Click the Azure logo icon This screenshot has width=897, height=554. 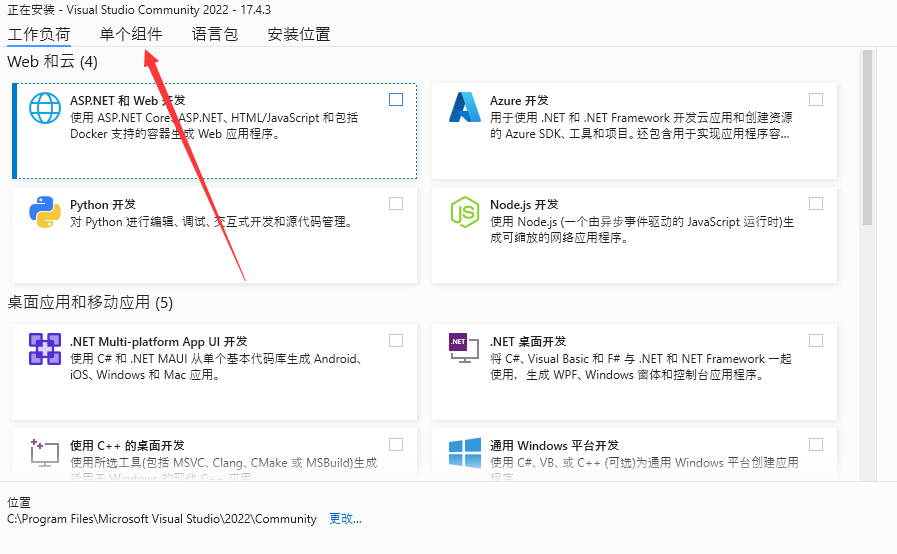[465, 107]
